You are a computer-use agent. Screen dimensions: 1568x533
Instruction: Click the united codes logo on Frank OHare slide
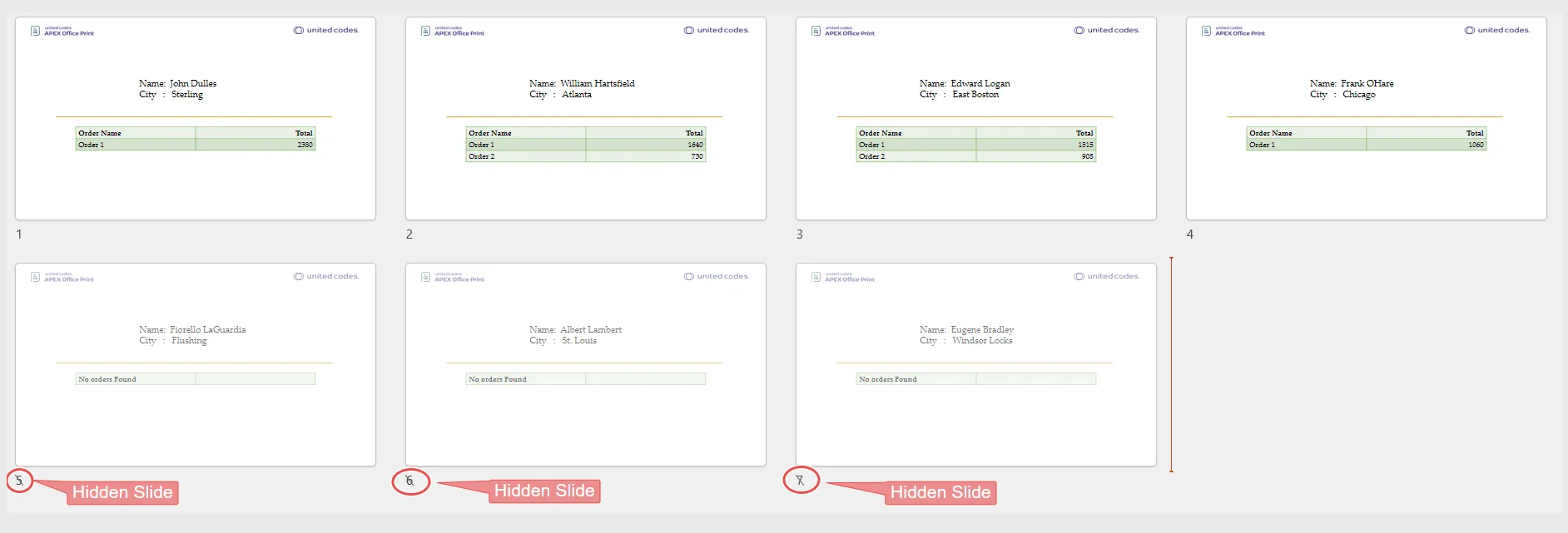[1497, 30]
